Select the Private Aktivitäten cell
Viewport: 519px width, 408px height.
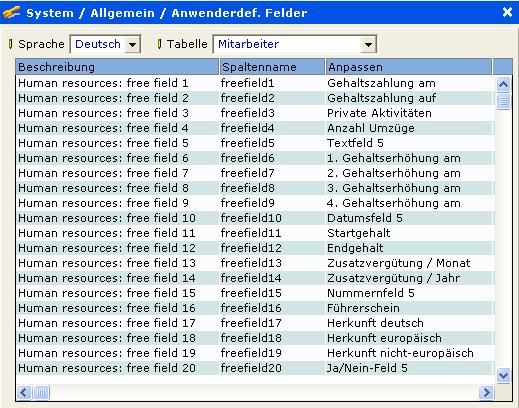tap(410, 113)
